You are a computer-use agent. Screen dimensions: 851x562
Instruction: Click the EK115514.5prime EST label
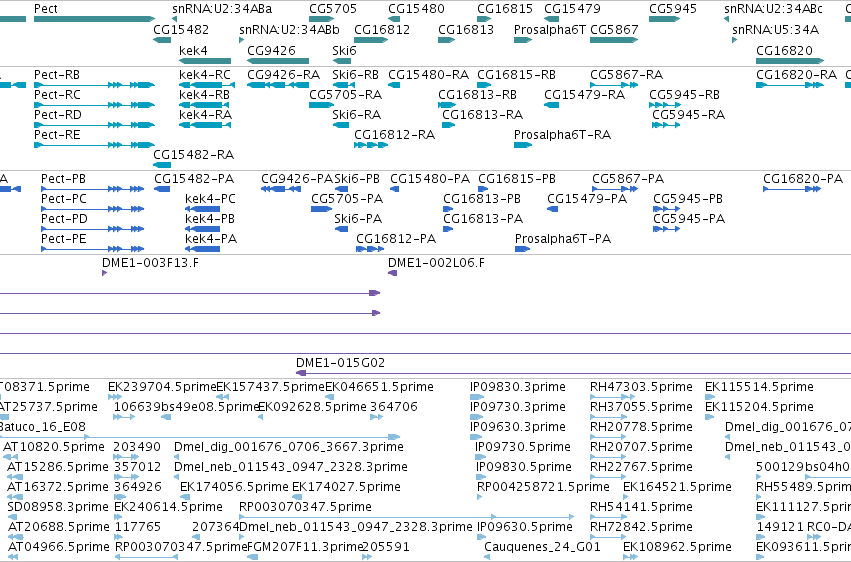point(759,387)
